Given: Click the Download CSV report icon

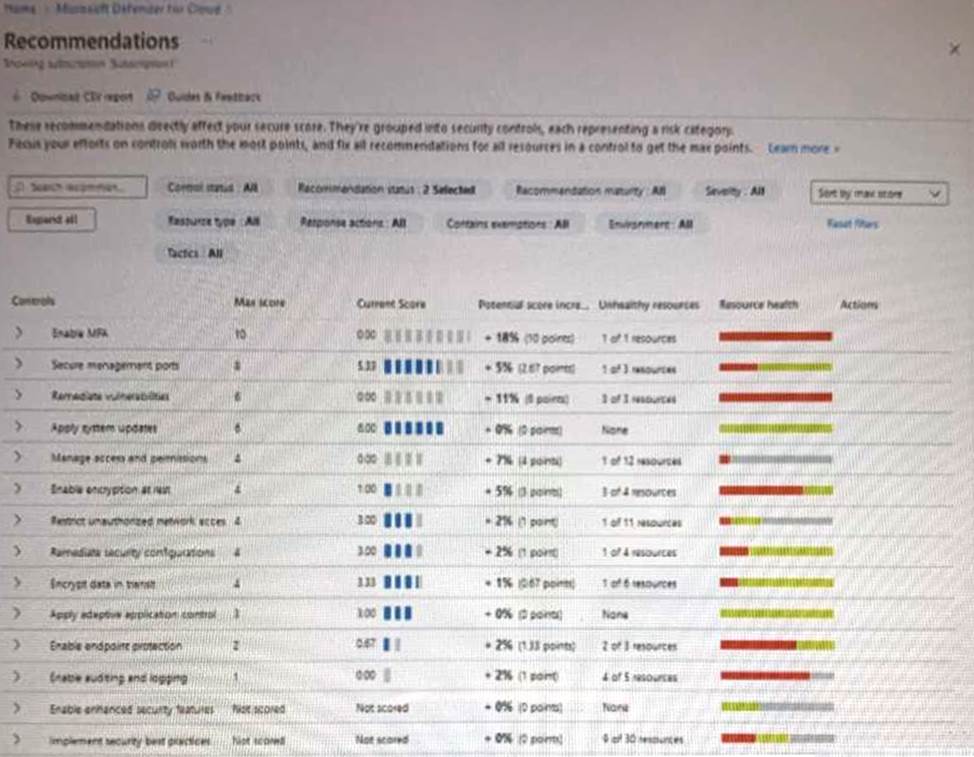Looking at the screenshot, I should tap(18, 97).
